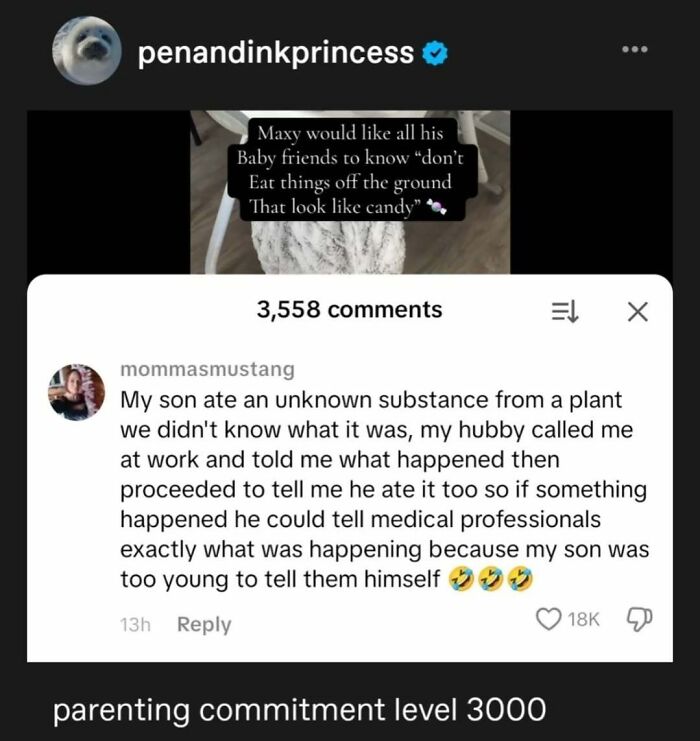Screen dimensions: 700x741
Task: Close the comments panel with X
Action: point(637,311)
